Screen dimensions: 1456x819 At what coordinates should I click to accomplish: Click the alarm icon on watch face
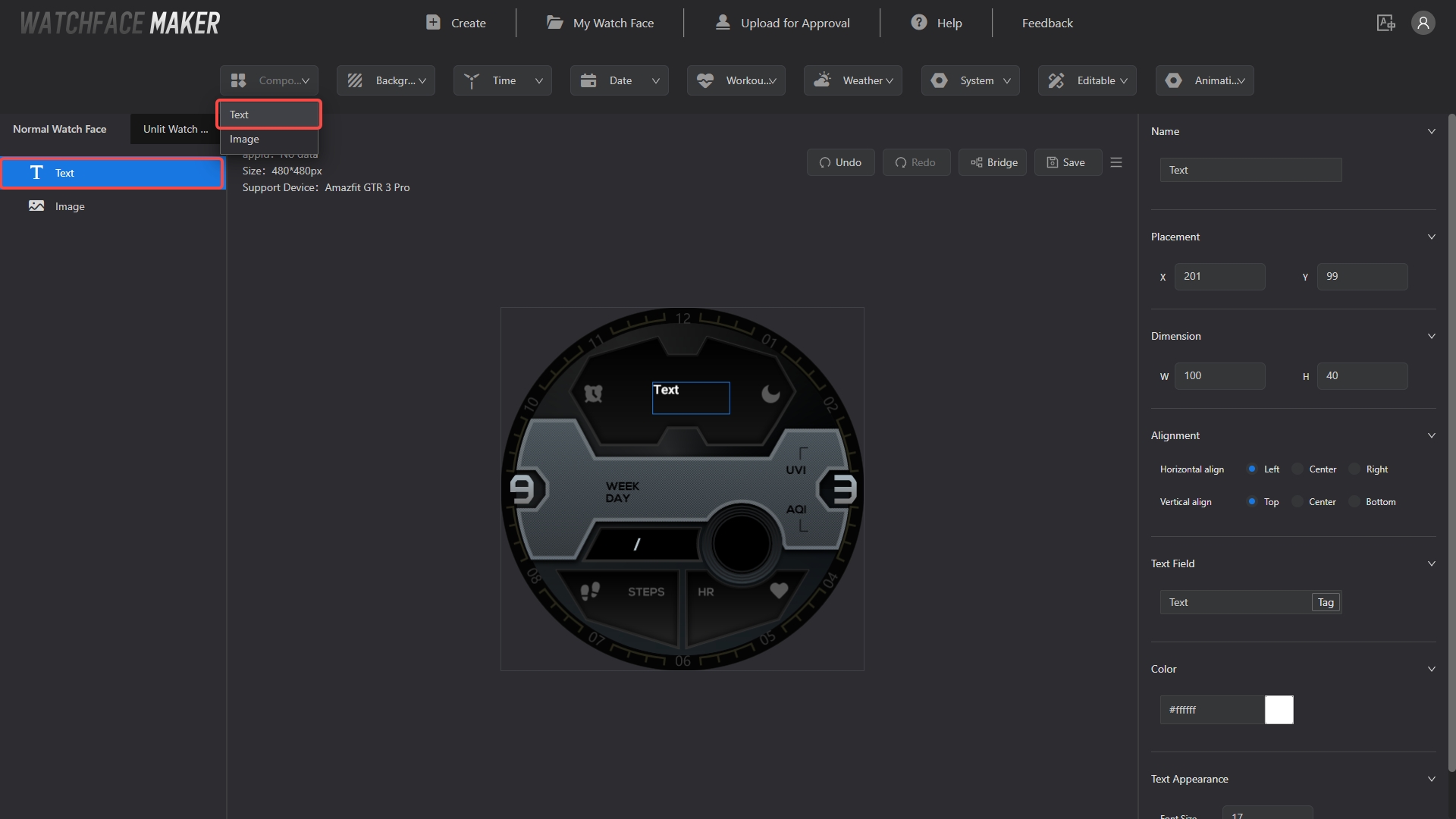click(593, 393)
